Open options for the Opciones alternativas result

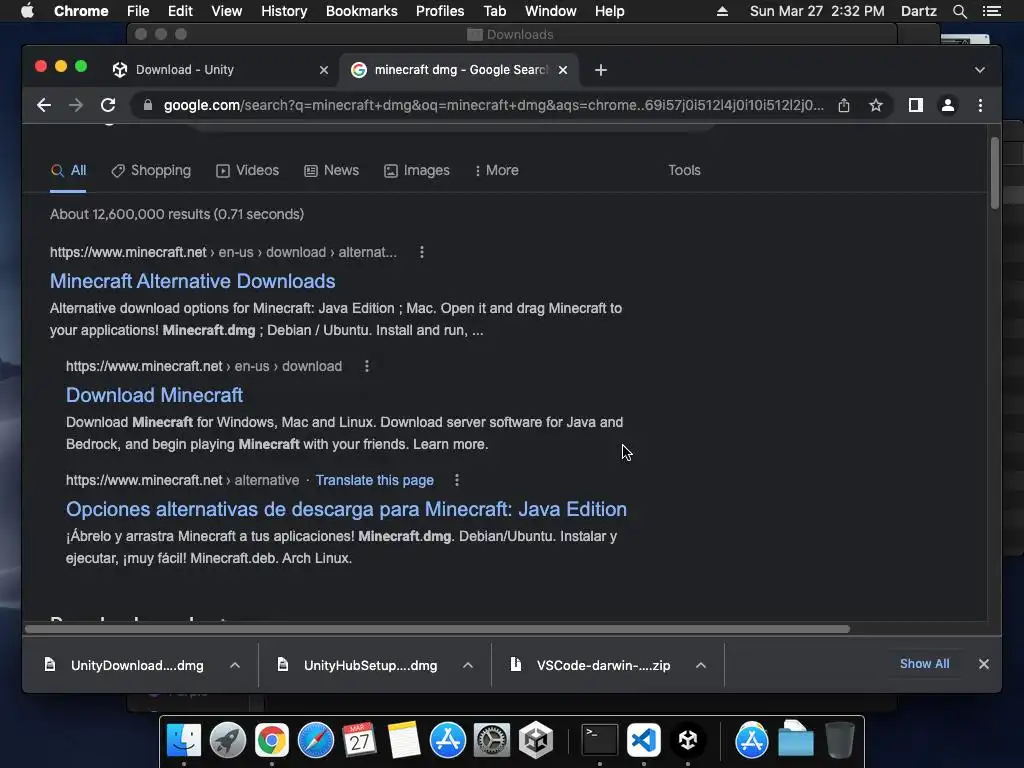(x=456, y=481)
